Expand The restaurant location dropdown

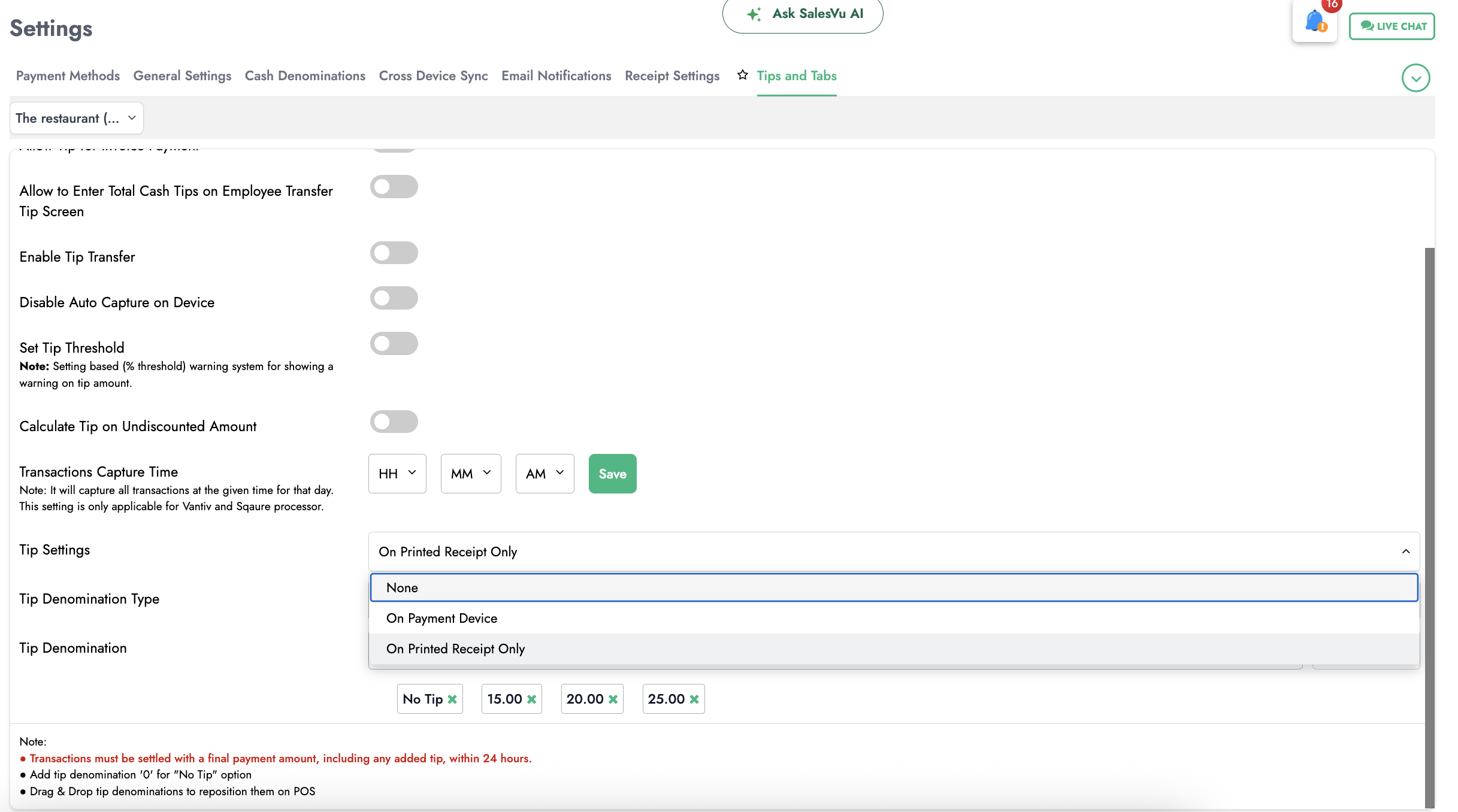click(x=76, y=119)
